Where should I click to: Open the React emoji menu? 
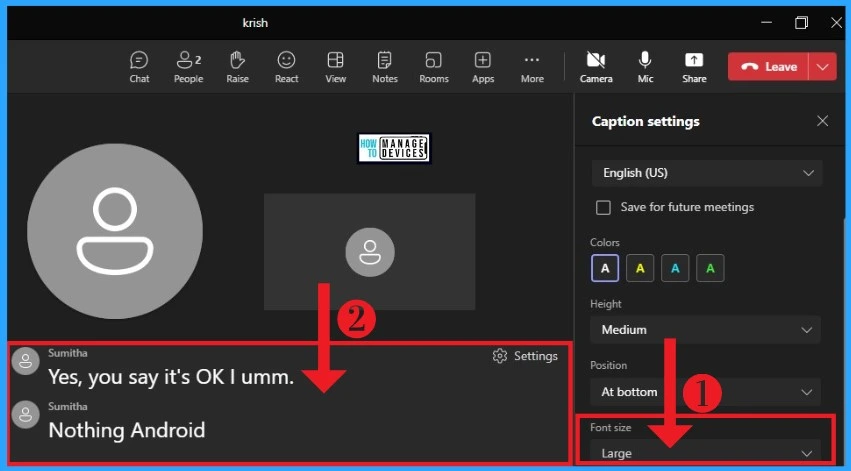(x=286, y=67)
